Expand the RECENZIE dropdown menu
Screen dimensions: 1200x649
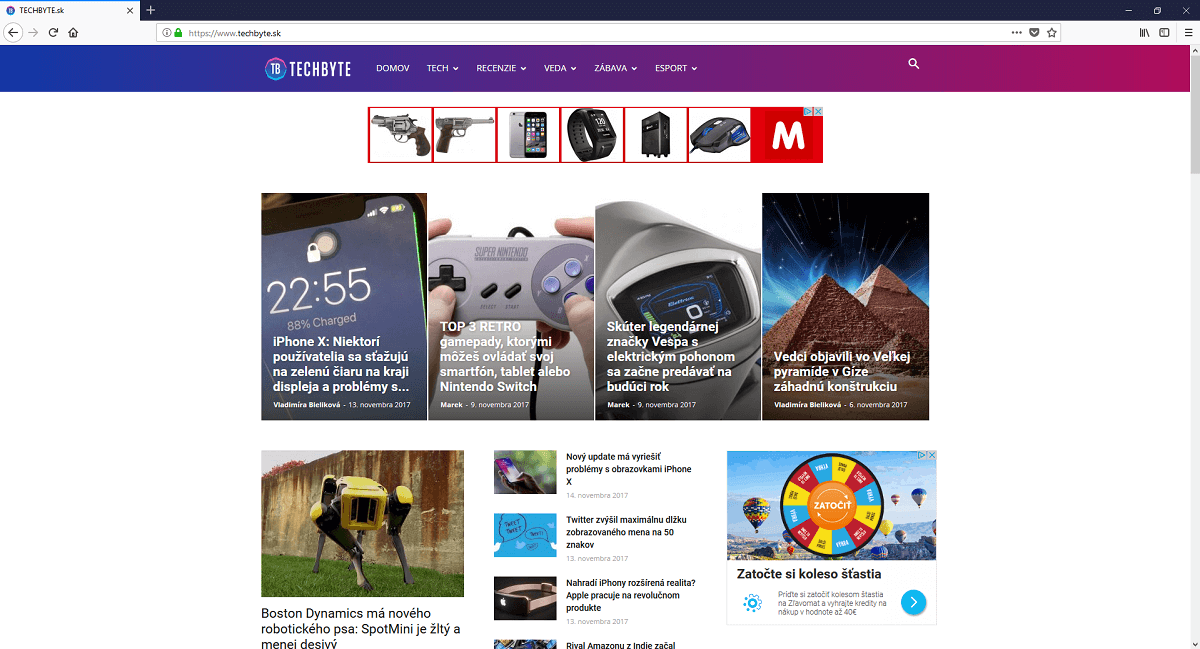coord(501,68)
